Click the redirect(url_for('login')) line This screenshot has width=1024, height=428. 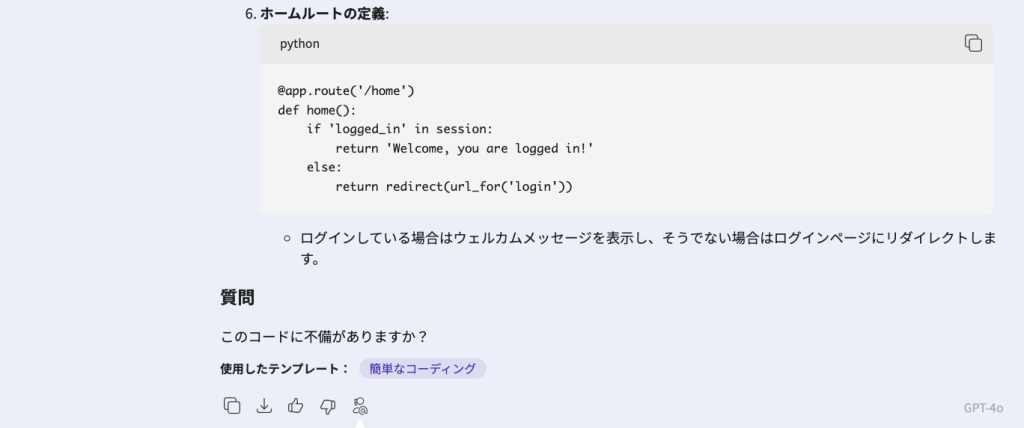pyautogui.click(x=453, y=186)
